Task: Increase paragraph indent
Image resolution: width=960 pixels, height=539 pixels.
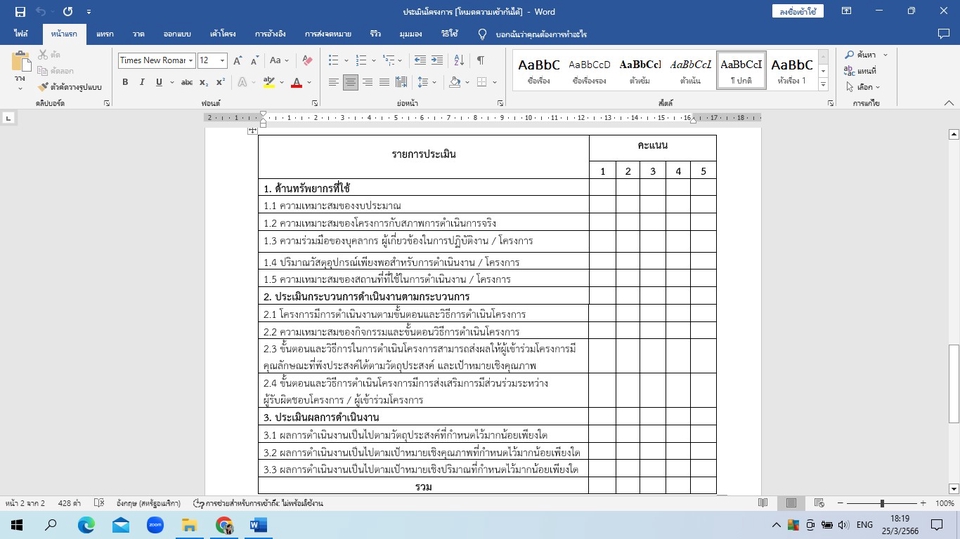Action: pos(437,60)
